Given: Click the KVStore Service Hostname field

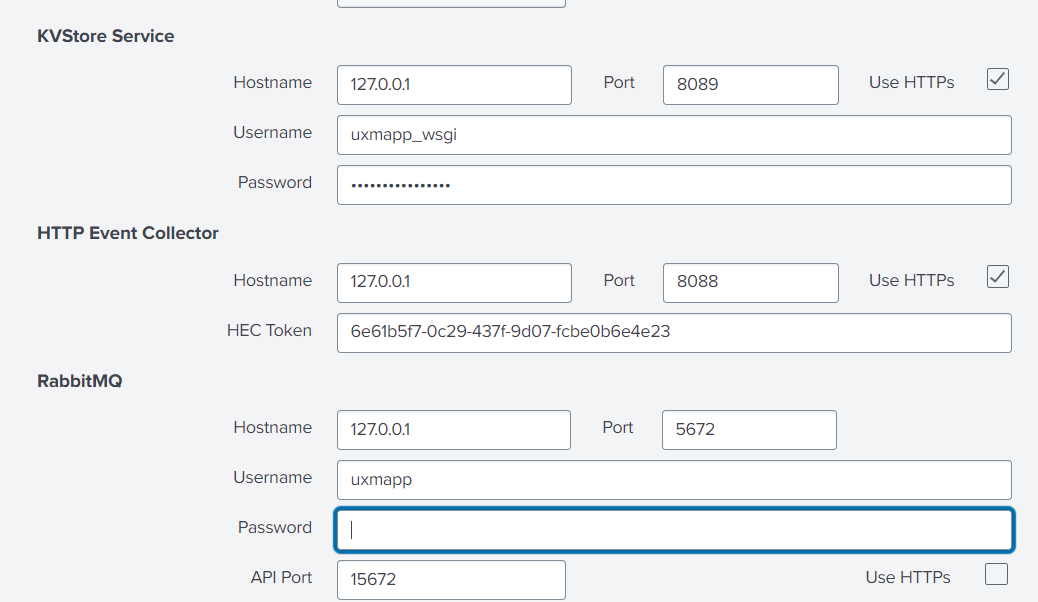Looking at the screenshot, I should point(453,85).
